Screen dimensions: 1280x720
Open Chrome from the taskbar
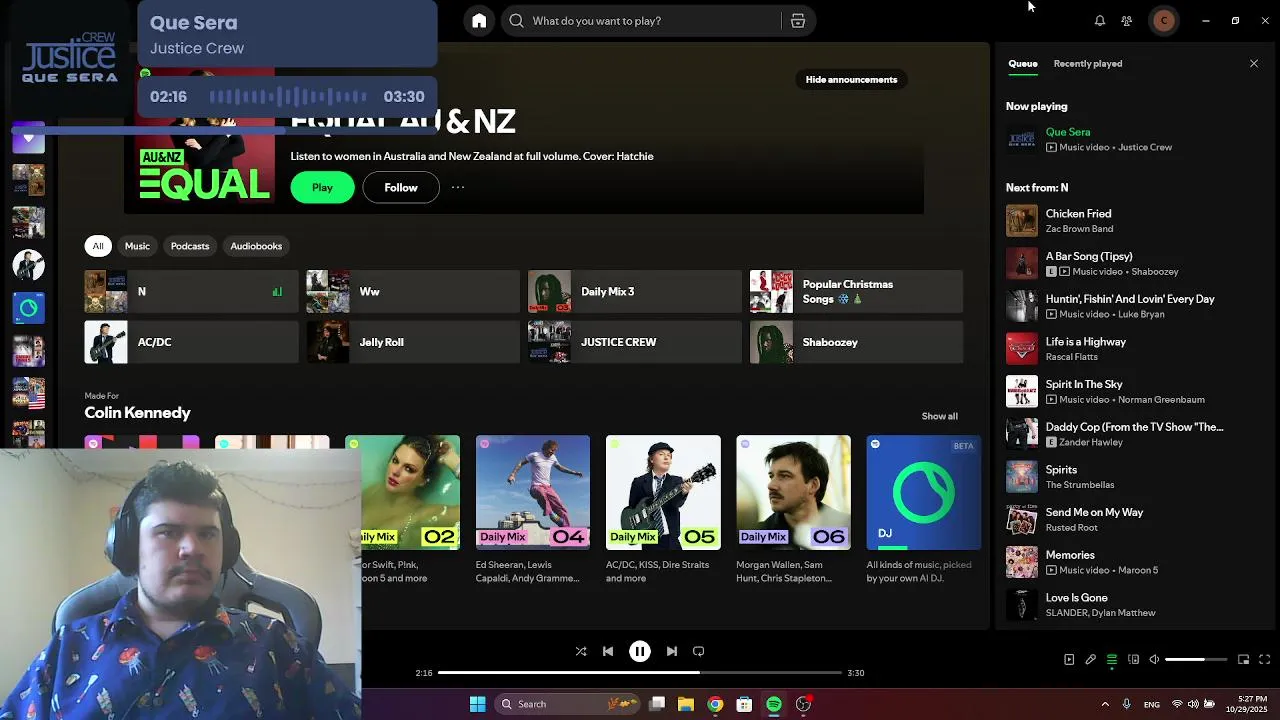click(715, 704)
